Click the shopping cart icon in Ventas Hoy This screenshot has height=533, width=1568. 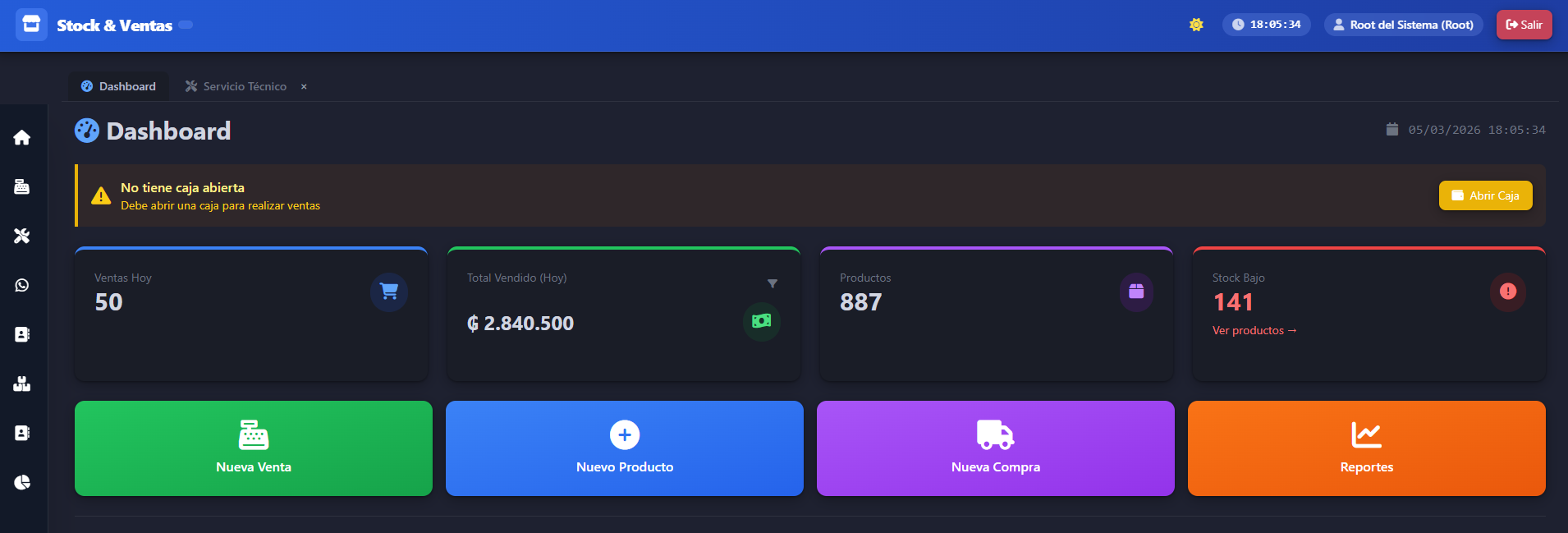(x=389, y=292)
